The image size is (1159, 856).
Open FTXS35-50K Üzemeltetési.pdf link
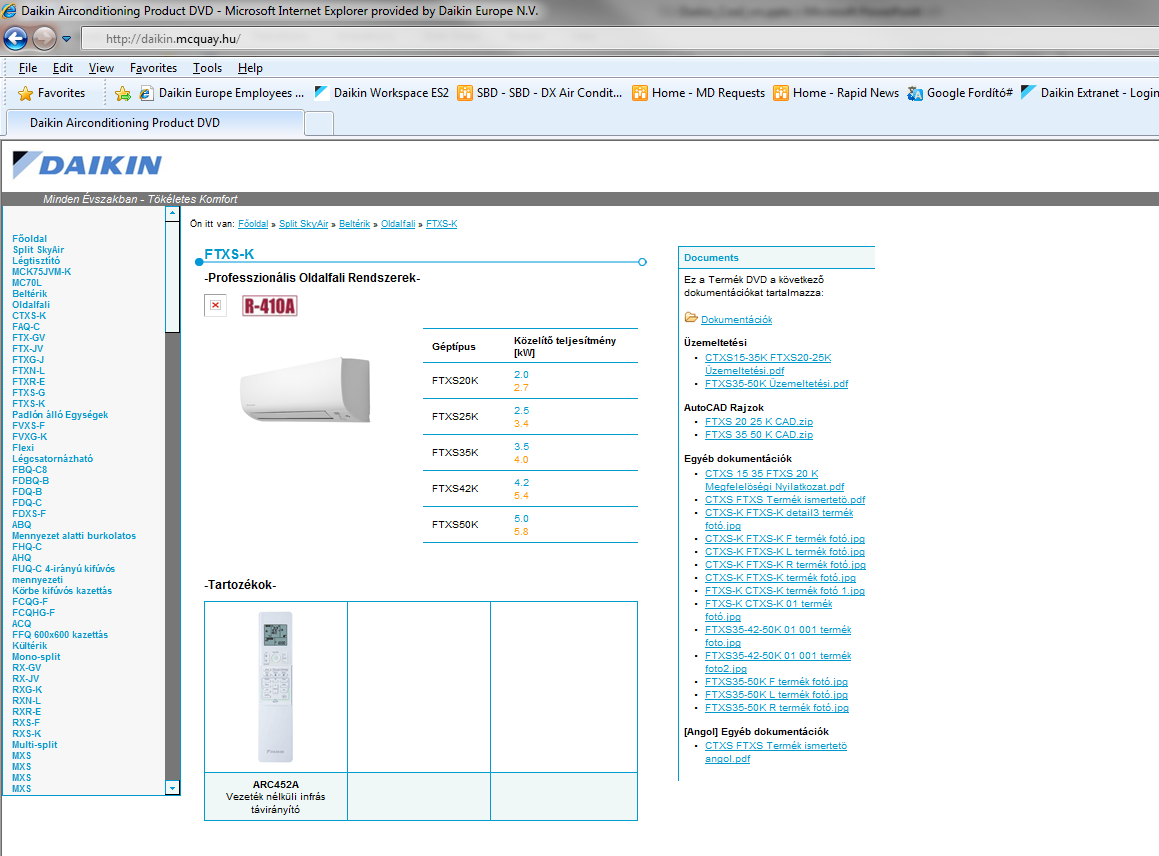[776, 384]
